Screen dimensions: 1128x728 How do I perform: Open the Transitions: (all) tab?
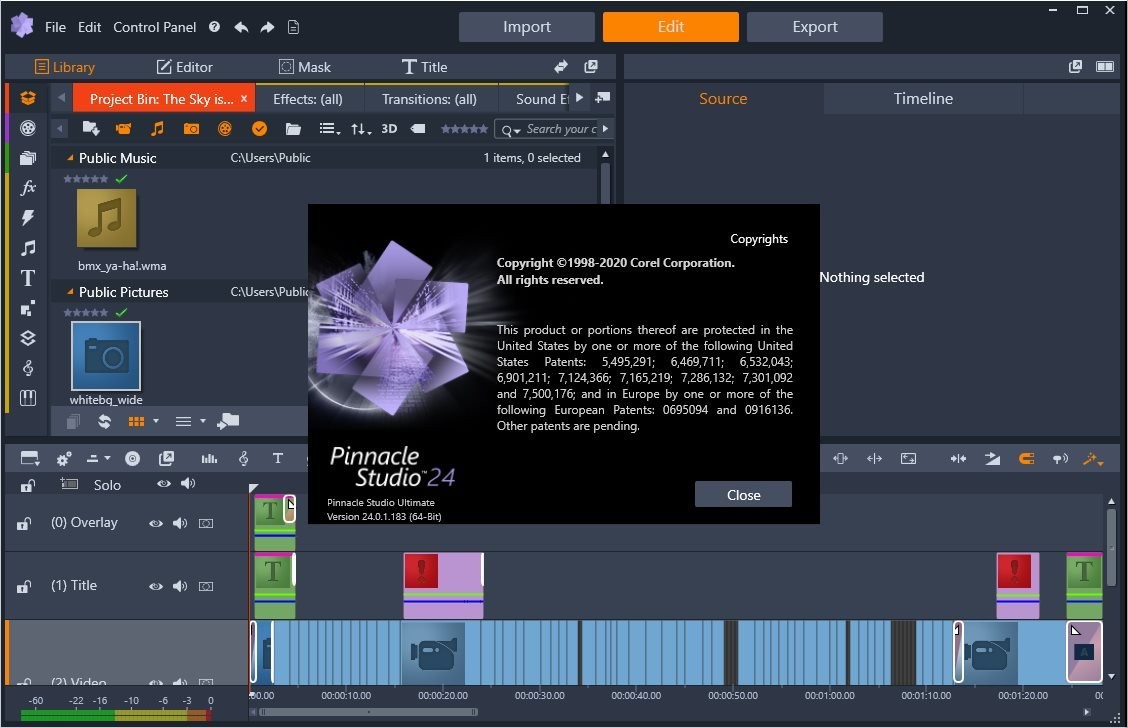pyautogui.click(x=429, y=99)
